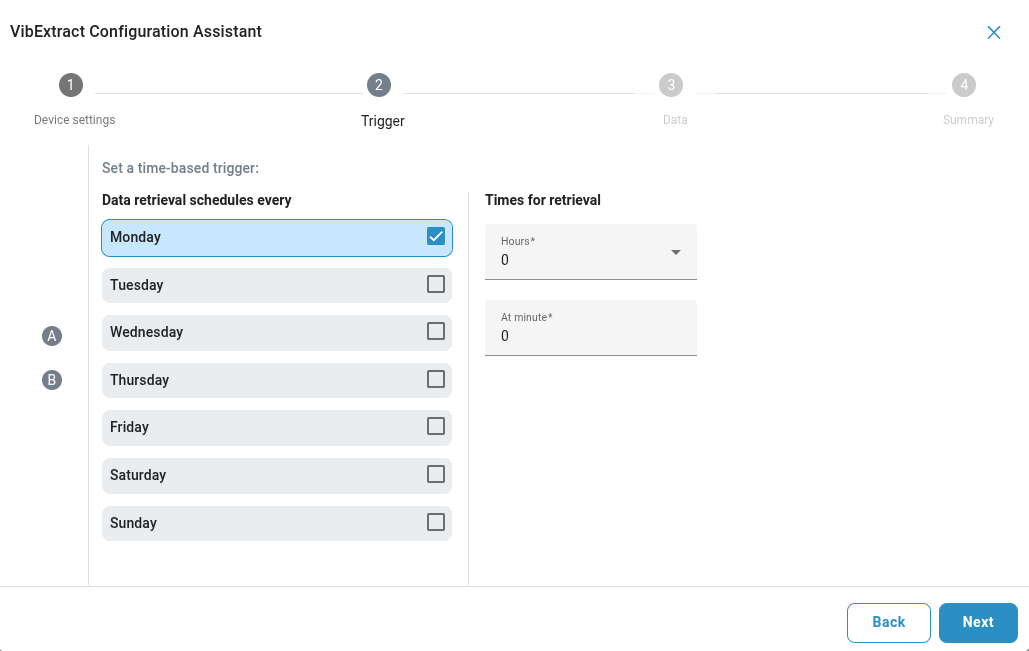The width and height of the screenshot is (1029, 651).
Task: Click step 2 Trigger circle icon
Action: point(379,85)
